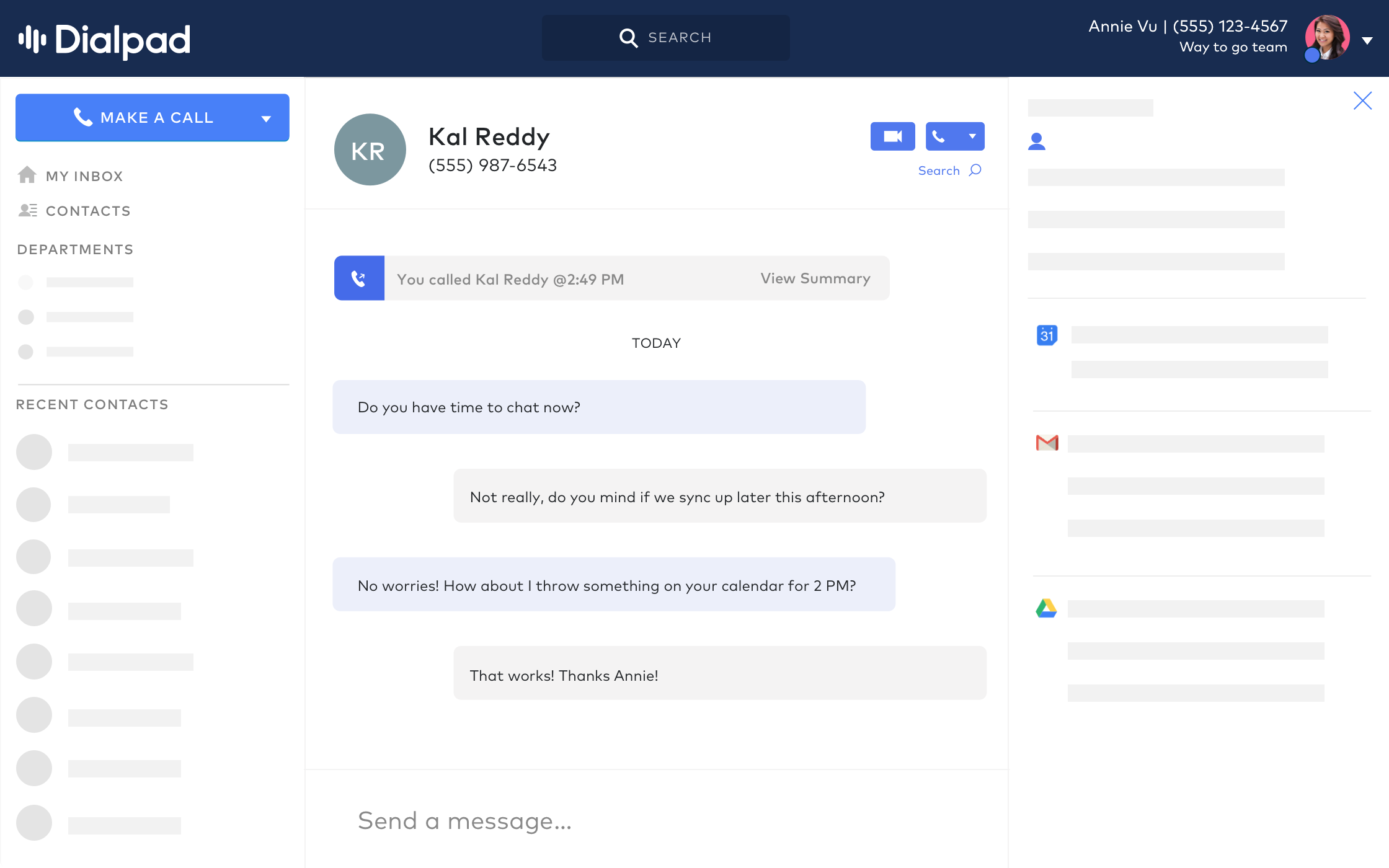Click the Search link under call buttons
1389x868 pixels.
[x=949, y=170]
